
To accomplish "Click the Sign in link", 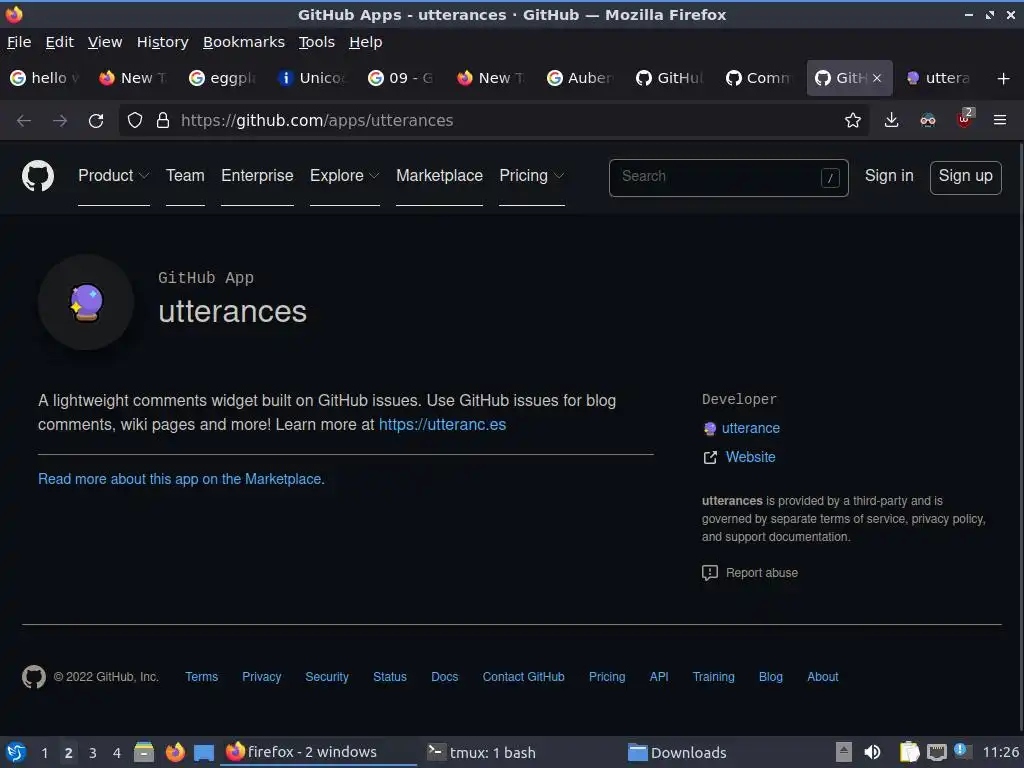I will tap(889, 176).
